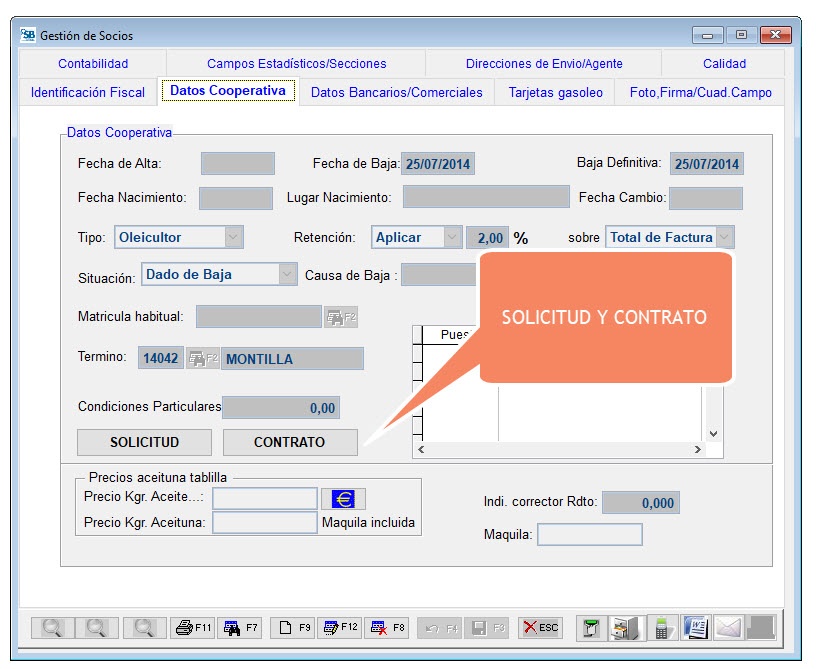Expand the Situación dropdown
Image resolution: width=816 pixels, height=669 pixels.
coord(287,274)
